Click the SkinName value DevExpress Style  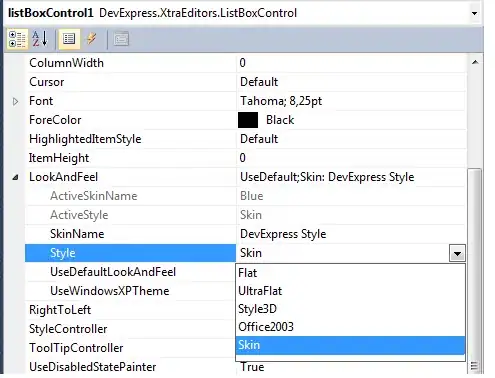tap(283, 234)
